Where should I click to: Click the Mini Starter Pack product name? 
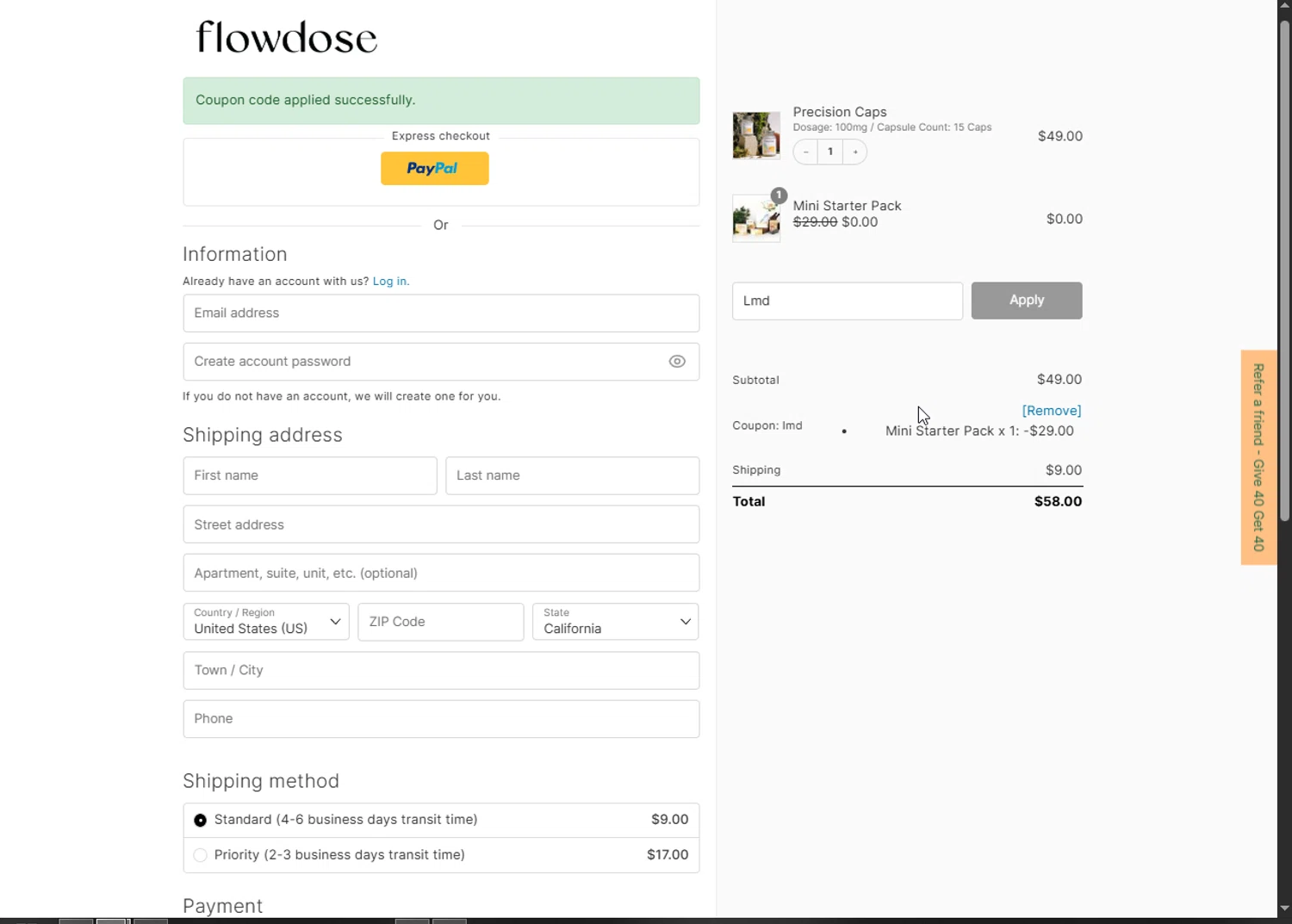pyautogui.click(x=847, y=206)
